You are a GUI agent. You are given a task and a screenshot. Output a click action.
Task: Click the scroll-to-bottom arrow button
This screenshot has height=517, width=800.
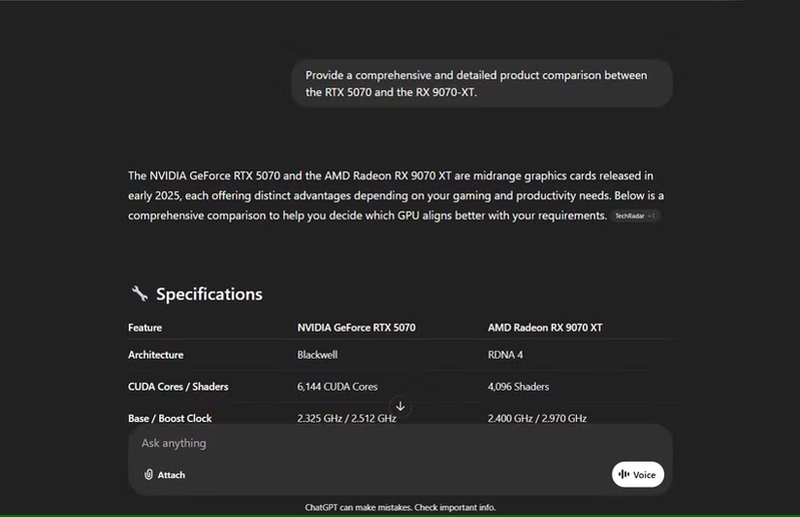click(x=400, y=406)
